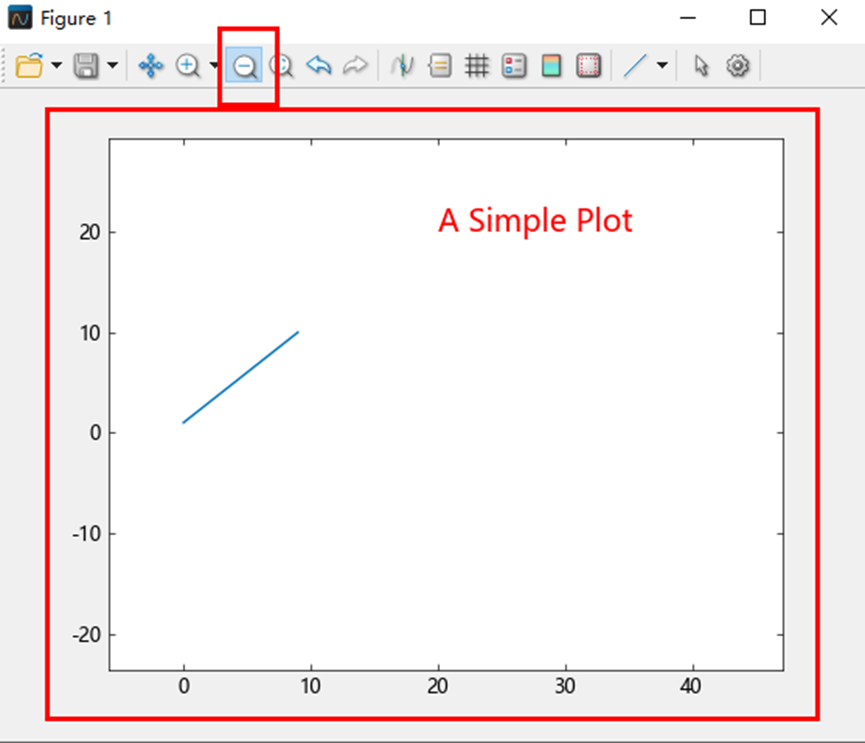Open the settings gear icon
This screenshot has width=865, height=743.
[x=738, y=66]
